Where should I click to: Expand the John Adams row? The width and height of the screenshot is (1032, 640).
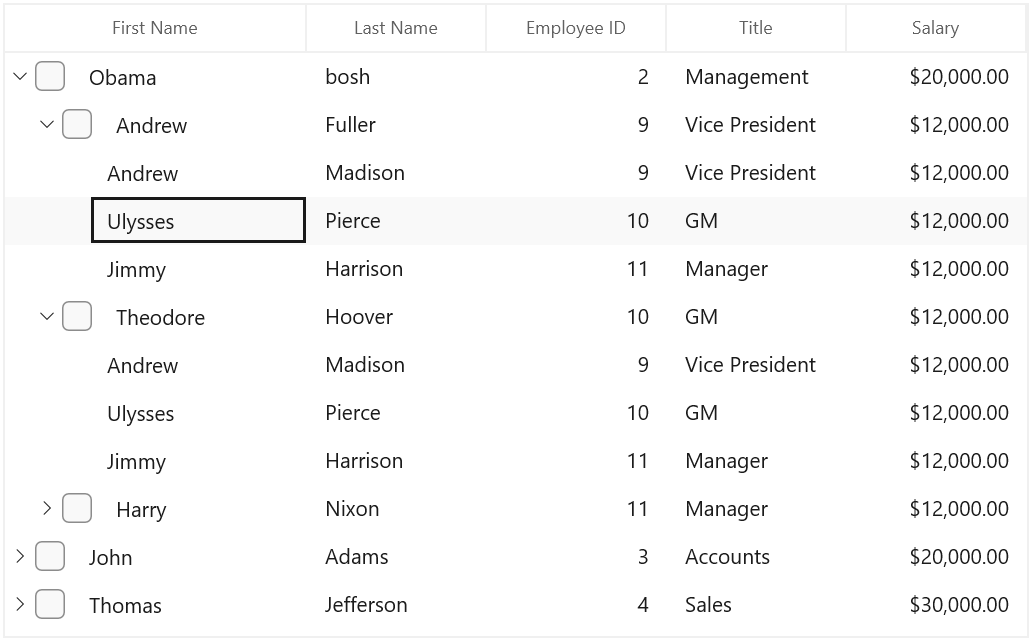click(20, 556)
